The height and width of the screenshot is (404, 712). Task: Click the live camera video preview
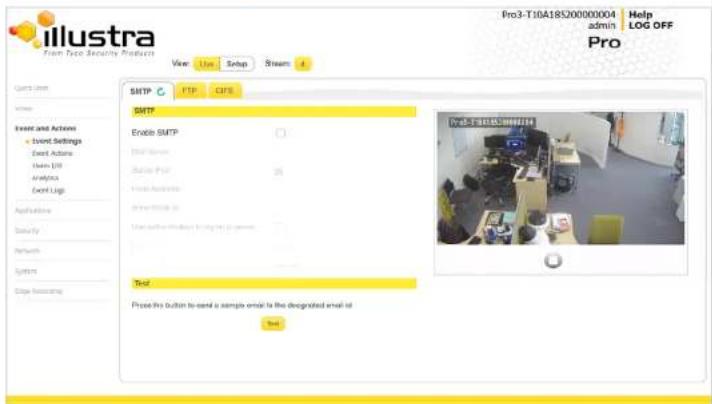[560, 178]
